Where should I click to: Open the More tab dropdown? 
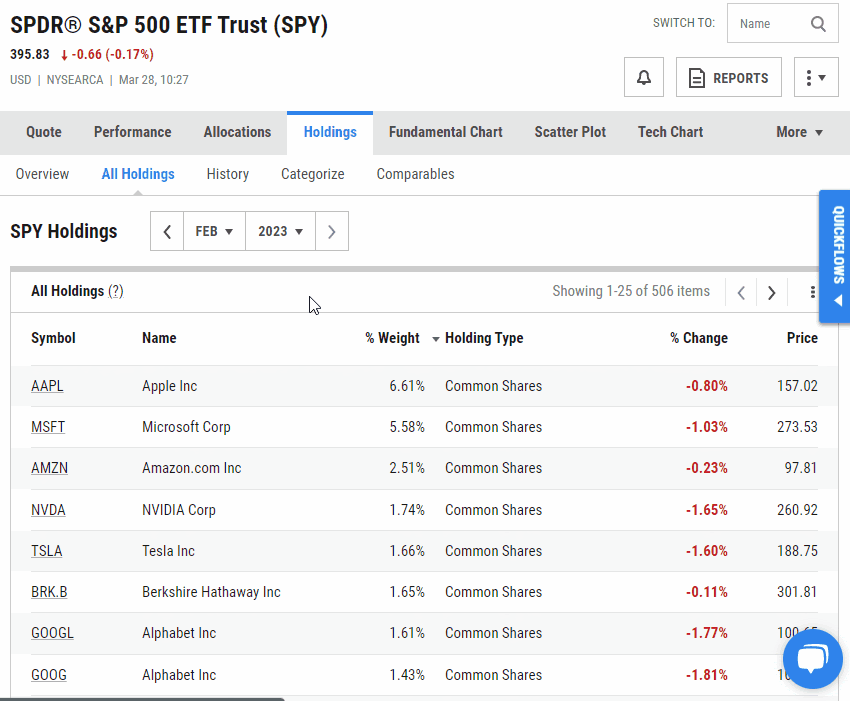coord(799,132)
